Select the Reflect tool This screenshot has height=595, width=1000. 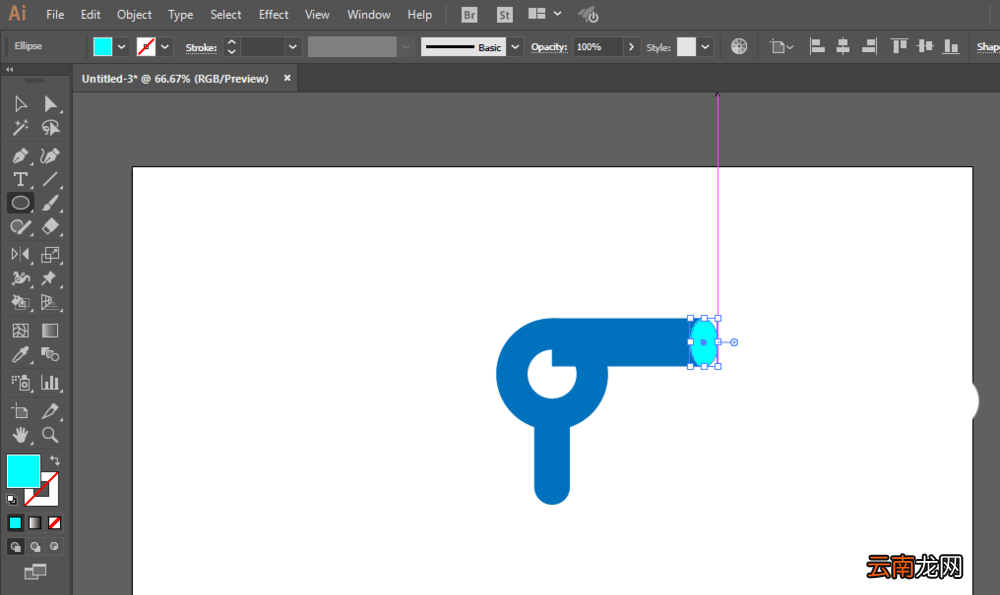click(20, 254)
